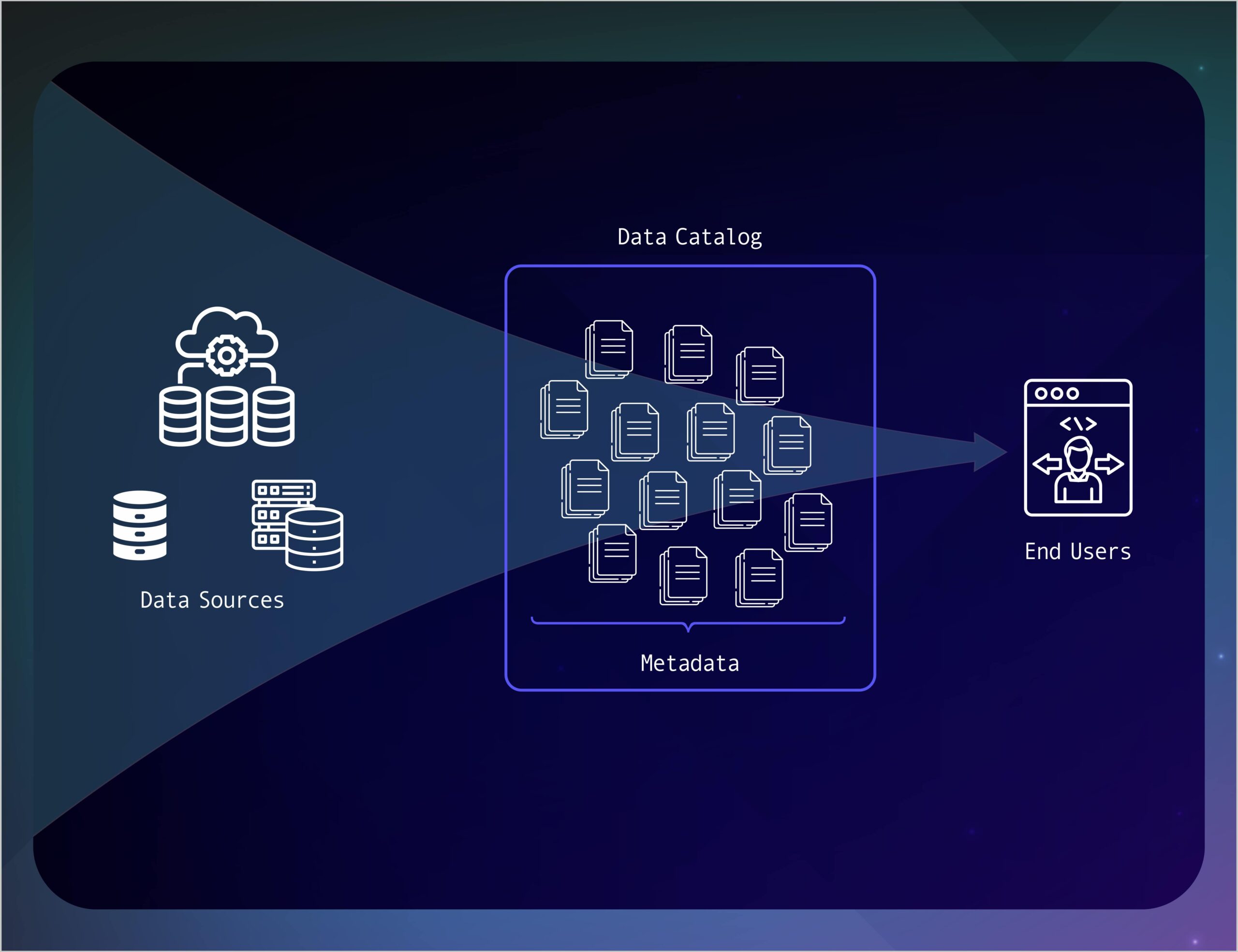Click the server rack with database icon
Image resolution: width=1238 pixels, height=952 pixels.
point(297,525)
